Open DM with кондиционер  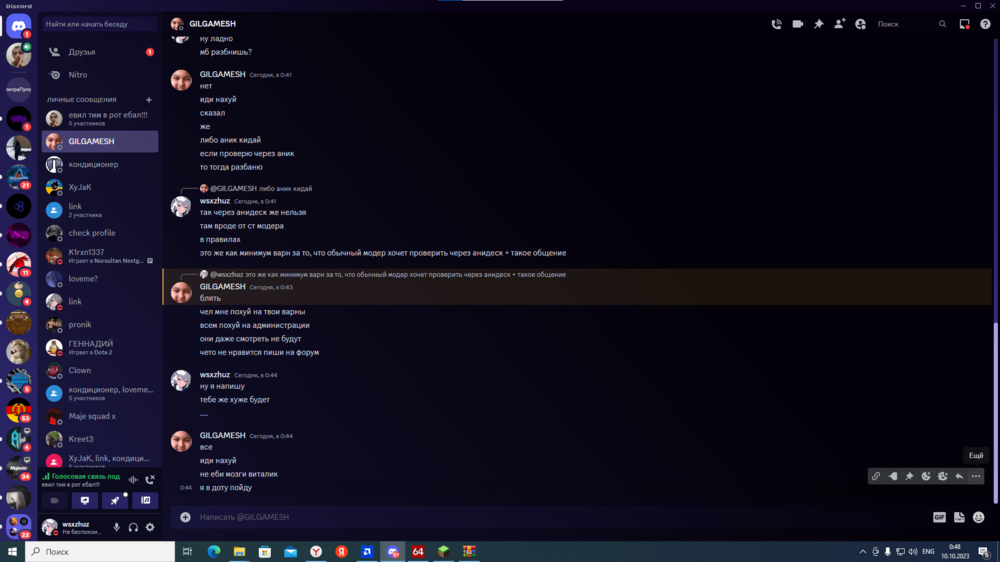100,165
